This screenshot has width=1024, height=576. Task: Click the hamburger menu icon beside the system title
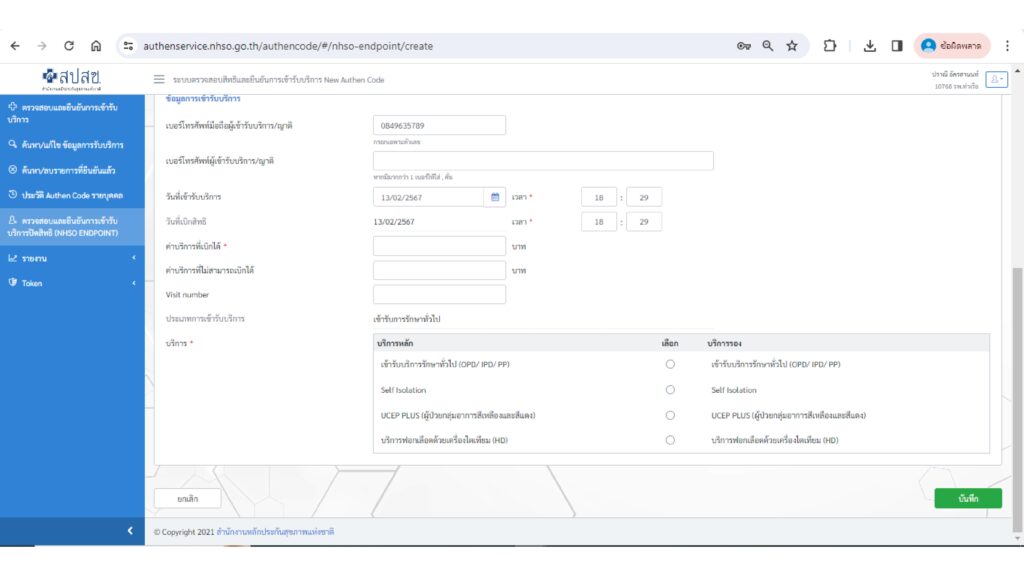[x=159, y=79]
